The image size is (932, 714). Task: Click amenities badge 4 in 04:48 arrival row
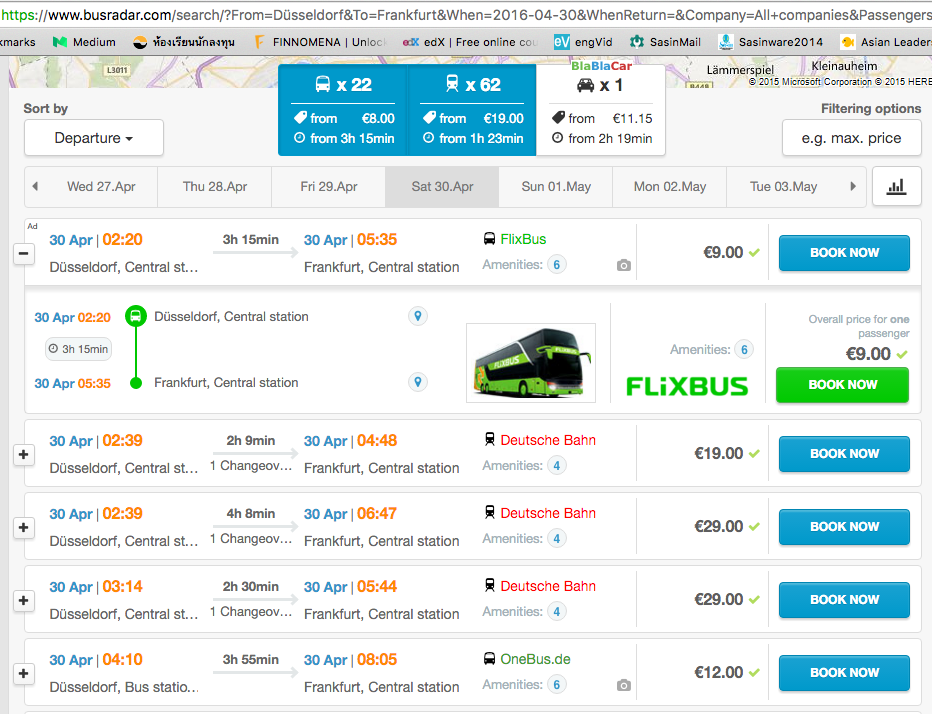557,465
